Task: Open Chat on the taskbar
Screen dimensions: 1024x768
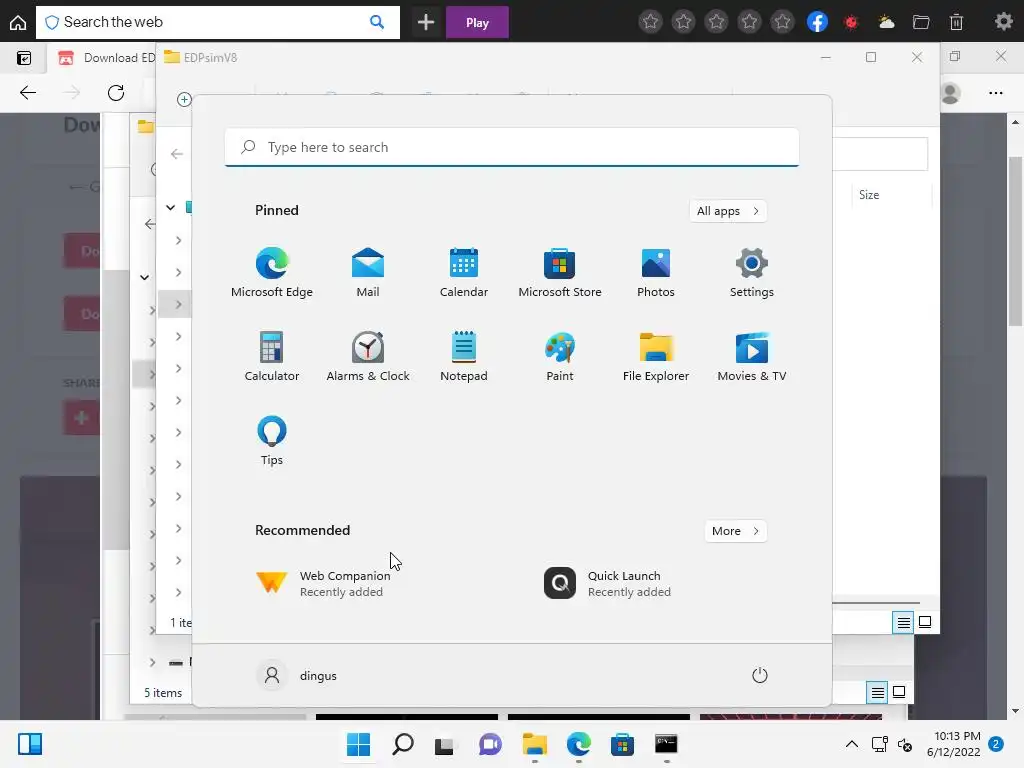Action: [x=490, y=744]
